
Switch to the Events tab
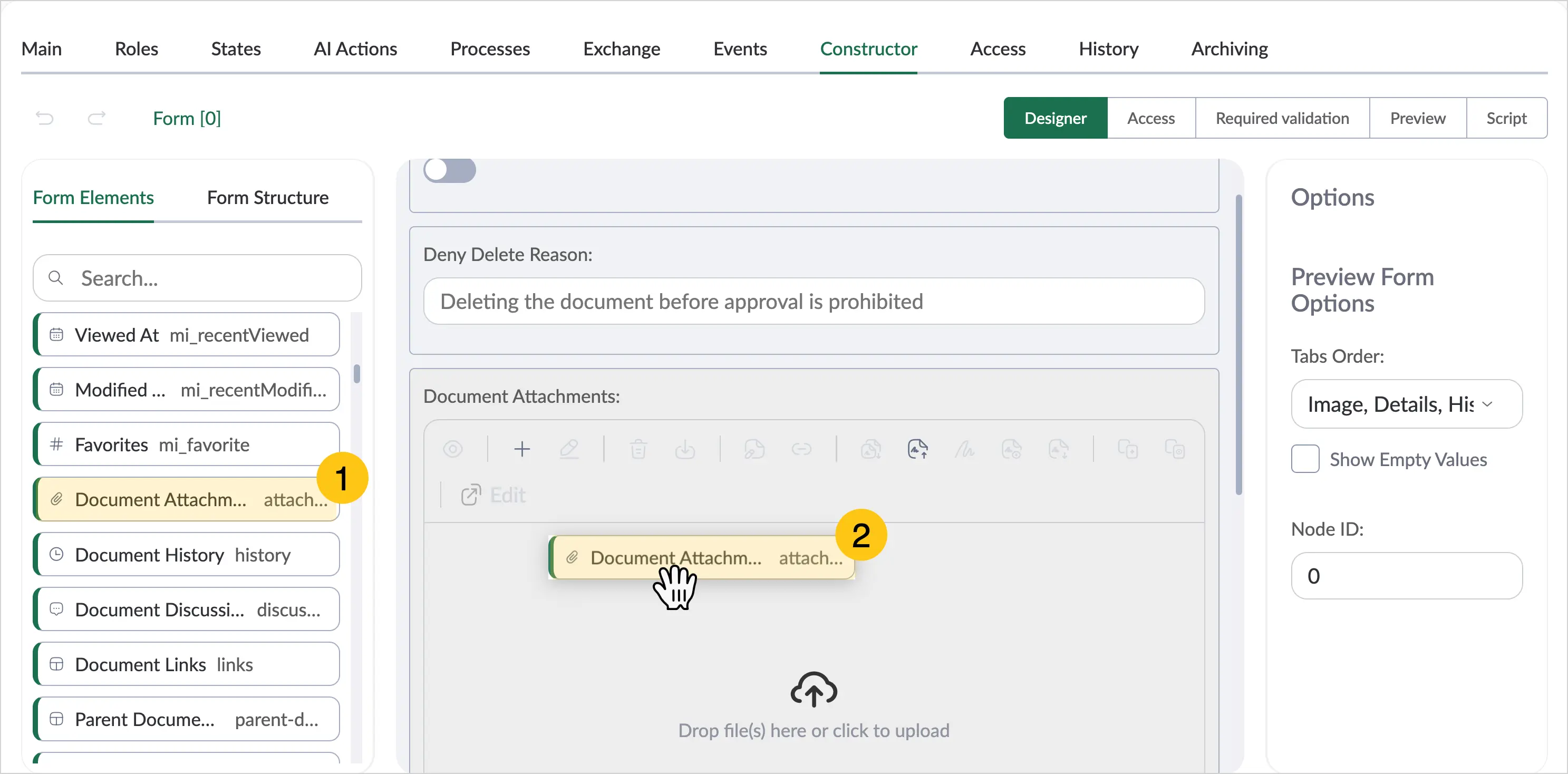click(740, 49)
